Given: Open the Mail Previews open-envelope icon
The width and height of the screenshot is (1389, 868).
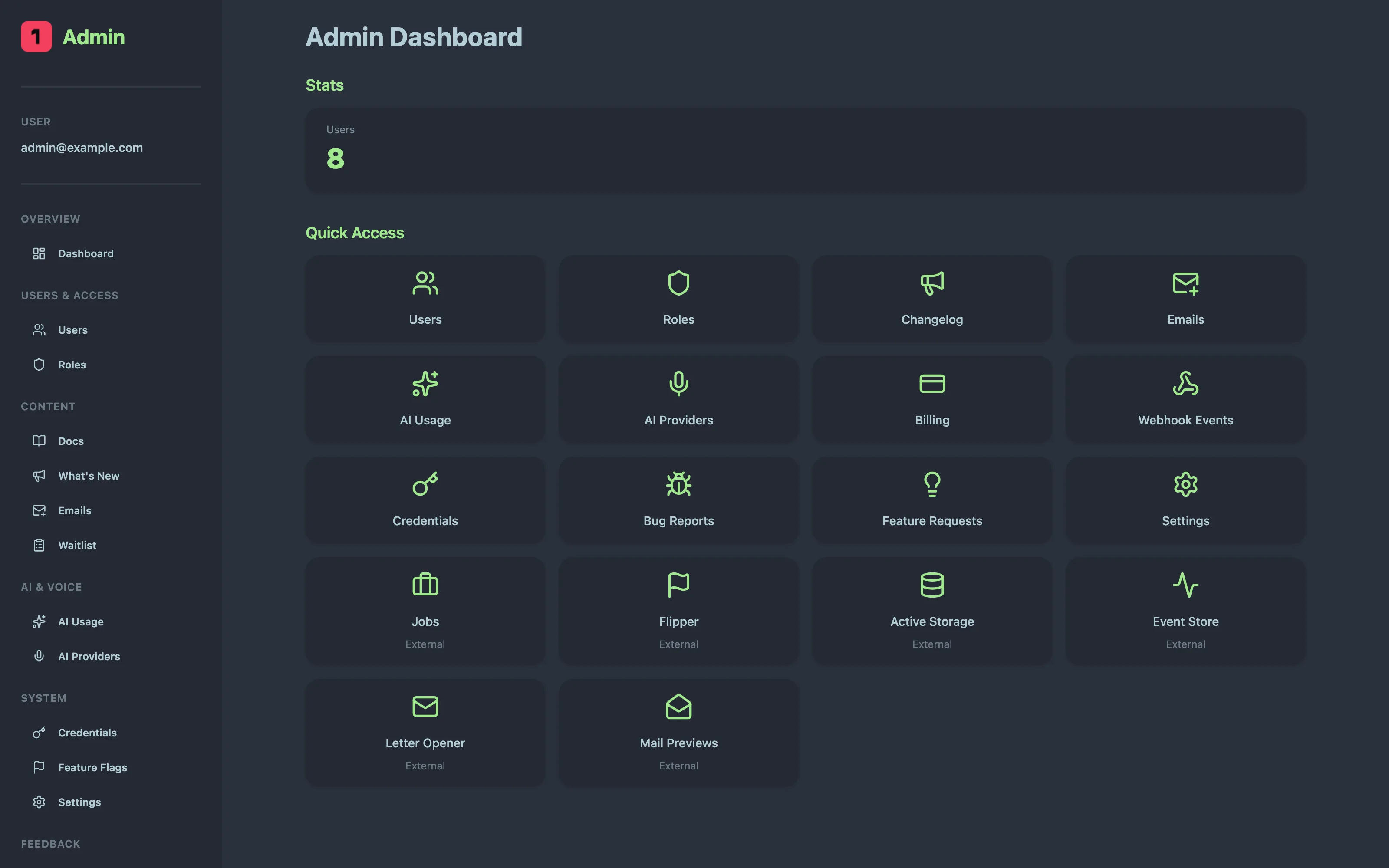Looking at the screenshot, I should coord(678,706).
